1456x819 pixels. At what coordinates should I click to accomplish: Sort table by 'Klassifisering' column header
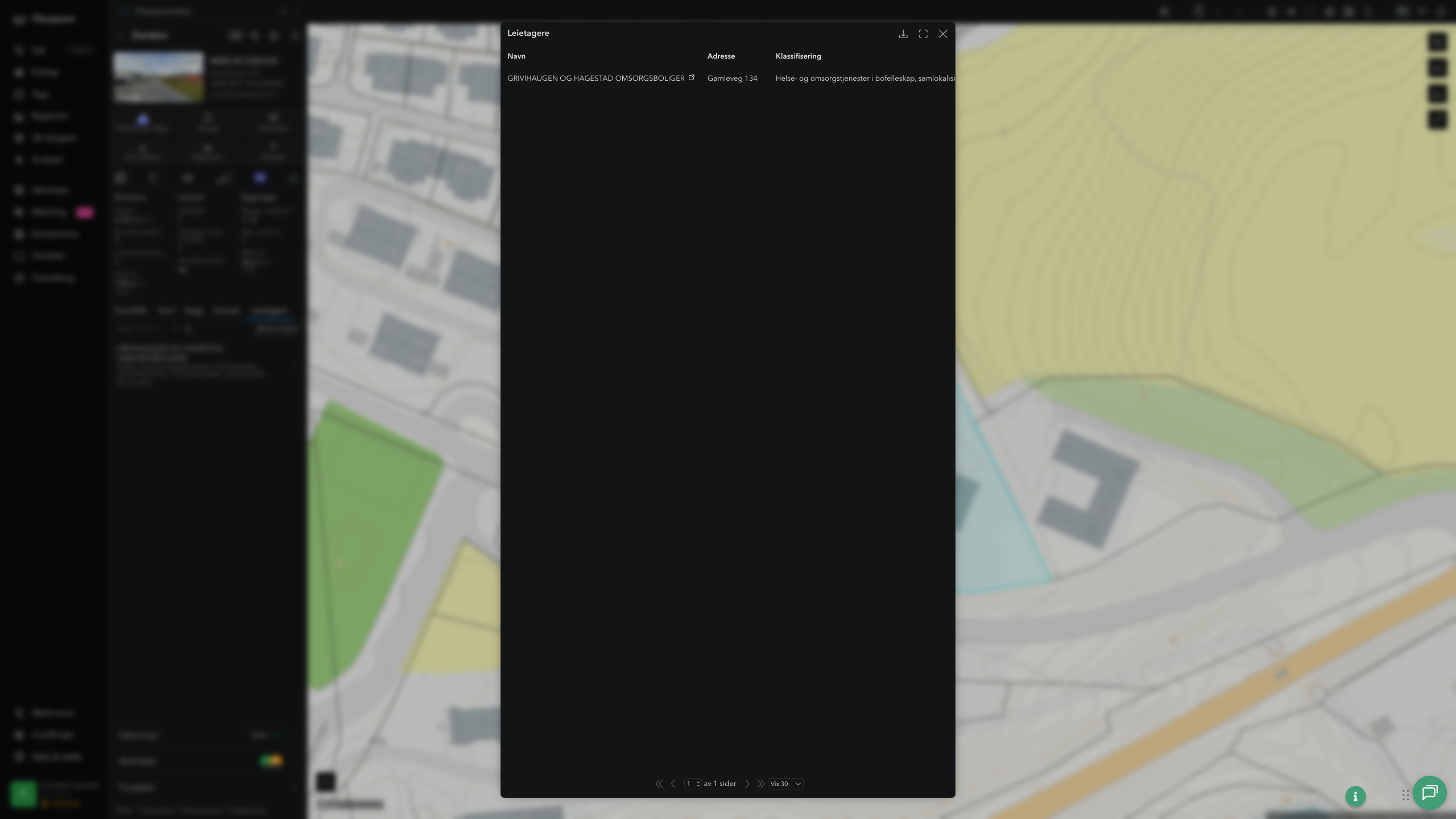799,56
